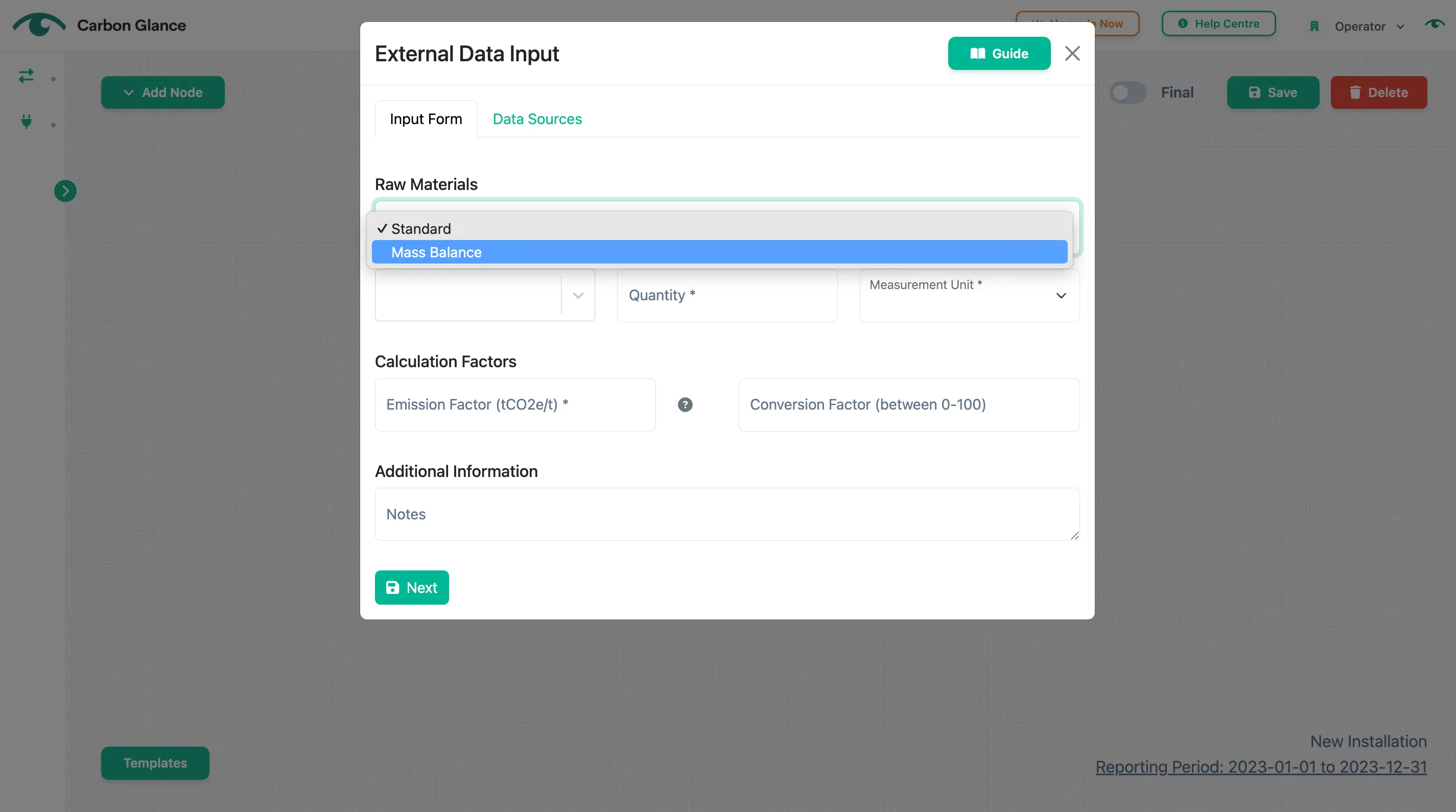Click the emission factor help question icon
Image resolution: width=1456 pixels, height=812 pixels.
(685, 404)
